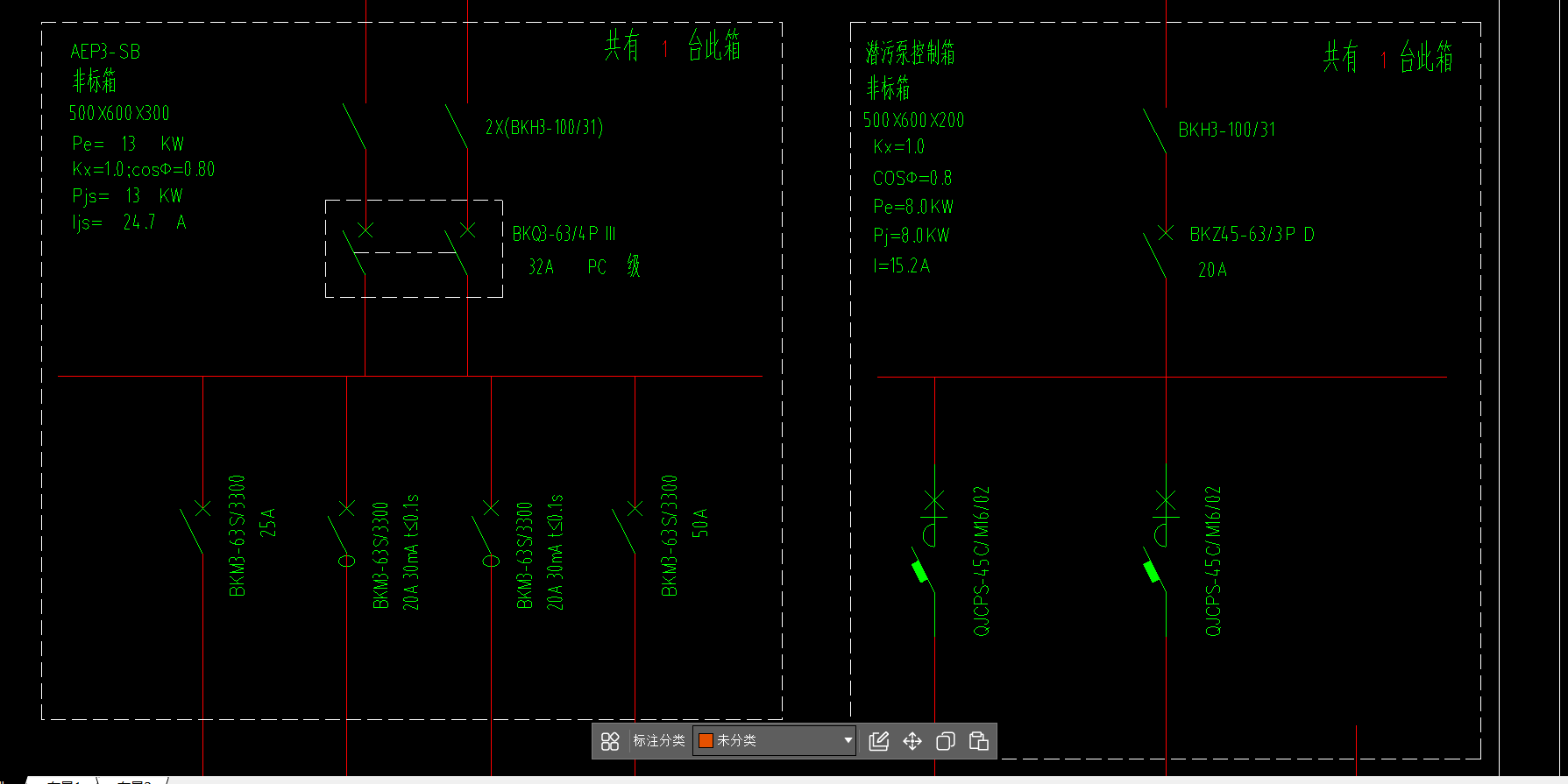Select the 500X600X300 dimension text
The image size is (1568, 784).
[119, 113]
